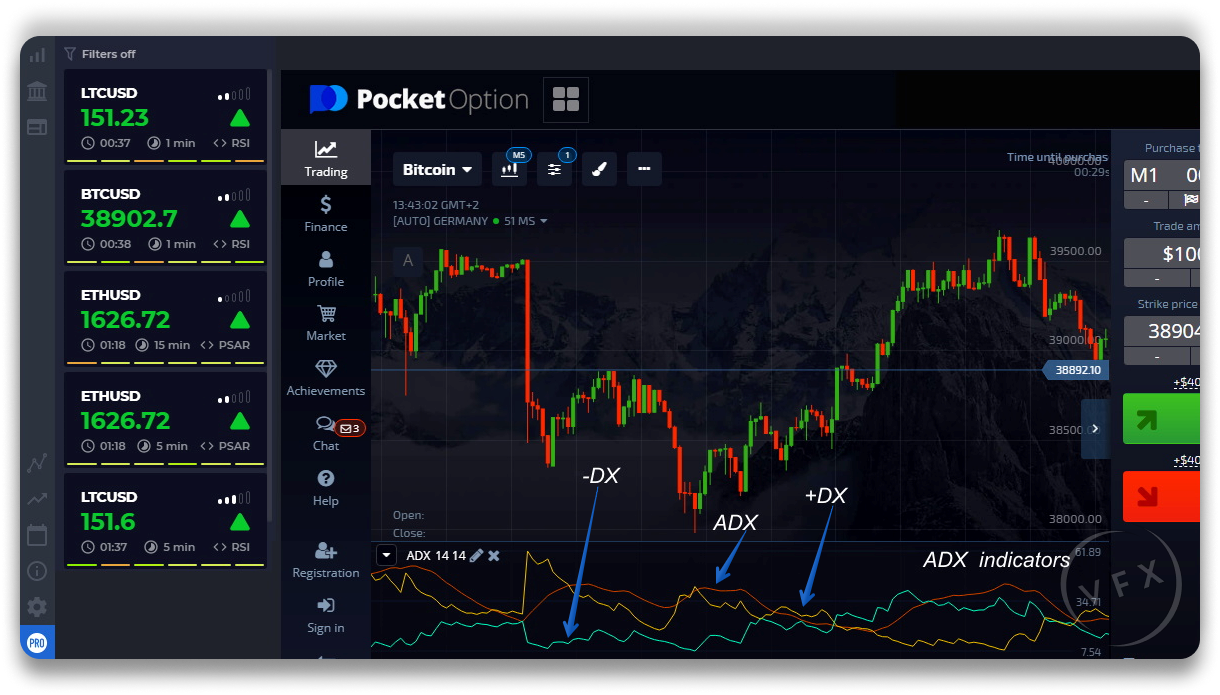
Task: Select the LTCUSD 151.23 signal card
Action: click(x=165, y=117)
